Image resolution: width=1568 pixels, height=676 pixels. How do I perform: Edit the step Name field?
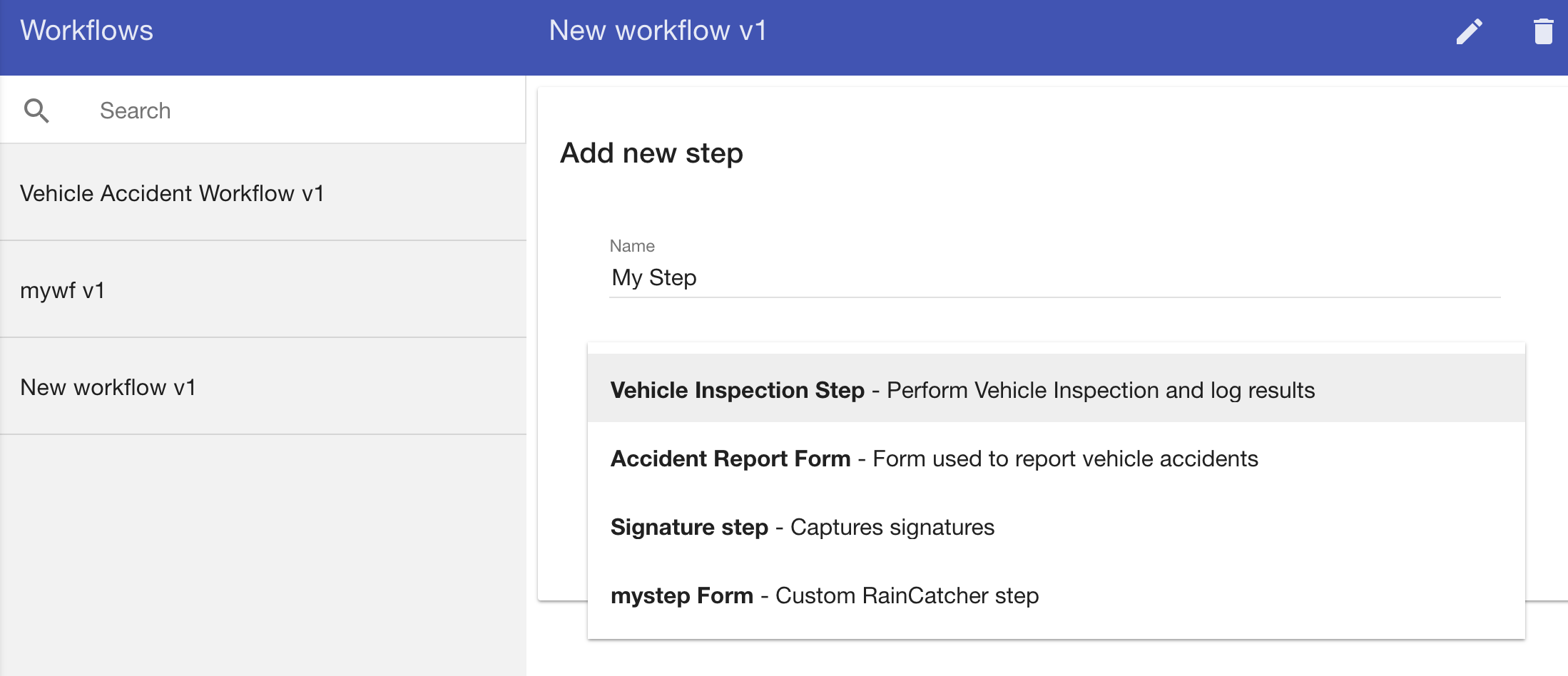[1055, 277]
